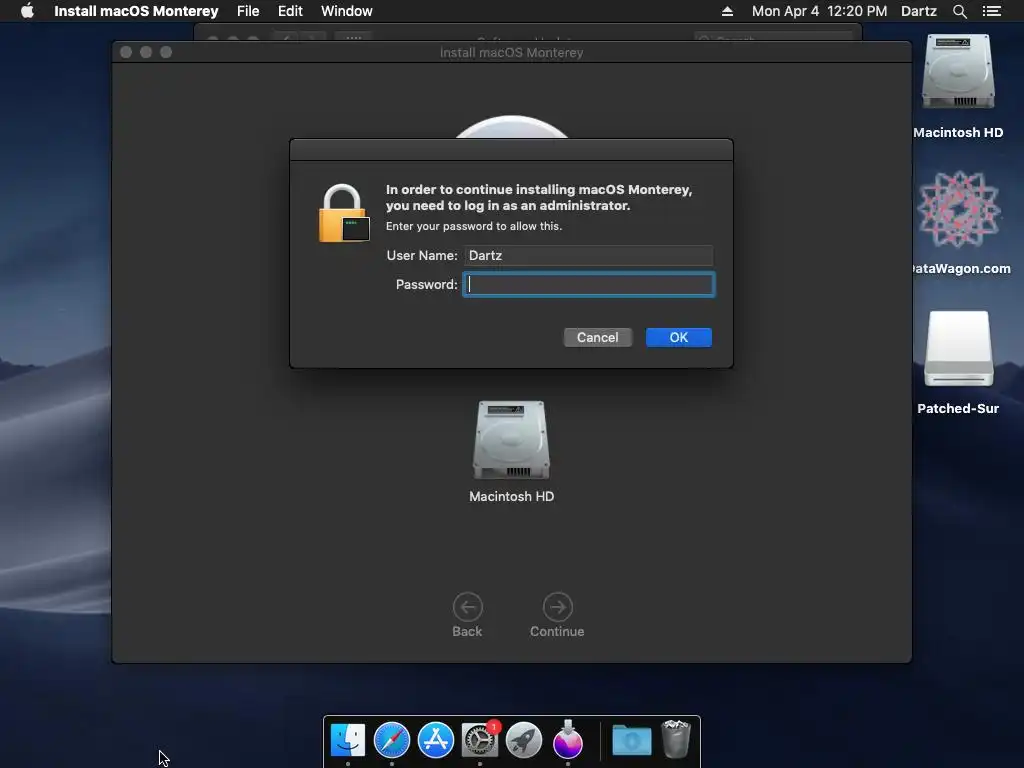Open App Store from the Dock
Viewport: 1024px width, 768px height.
tap(436, 741)
